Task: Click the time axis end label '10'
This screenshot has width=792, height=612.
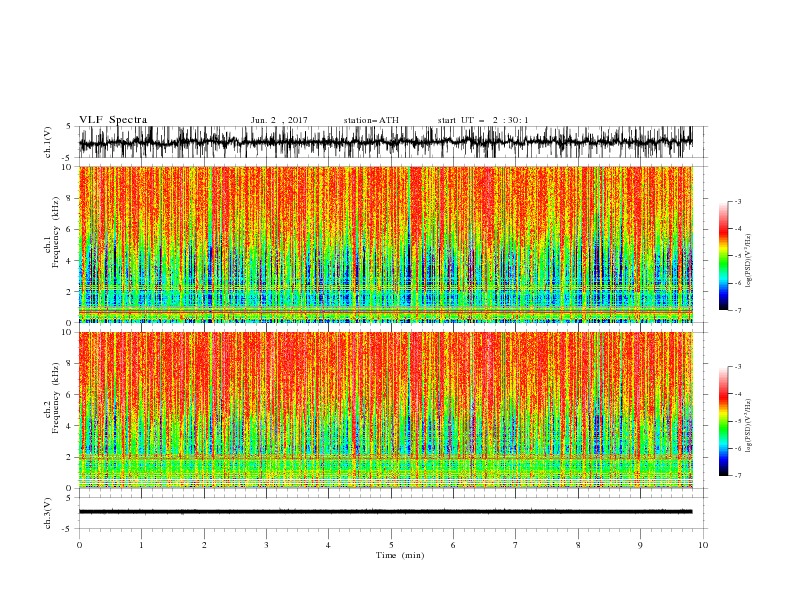Action: click(x=703, y=545)
